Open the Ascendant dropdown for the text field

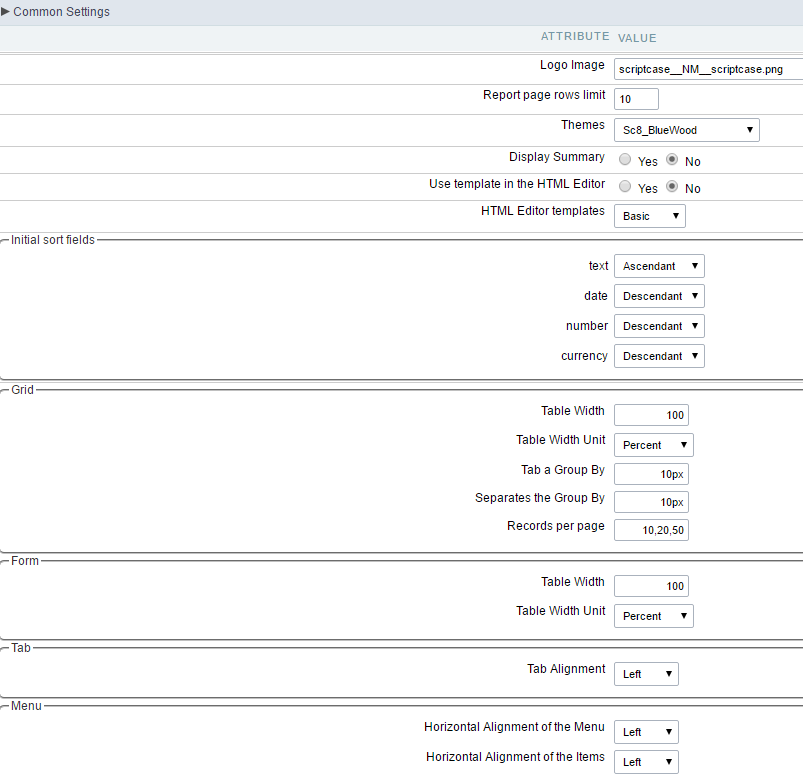click(x=658, y=266)
